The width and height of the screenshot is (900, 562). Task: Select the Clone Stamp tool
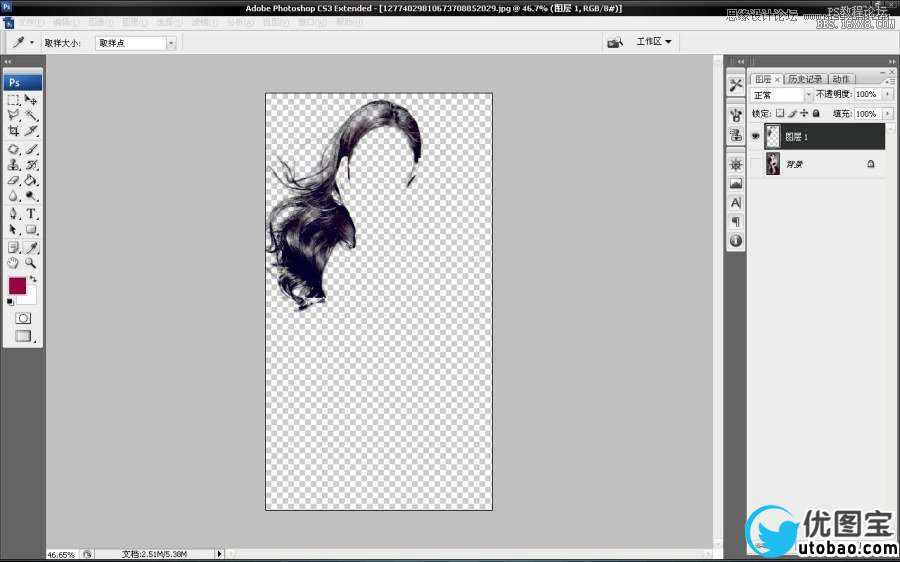[x=14, y=165]
